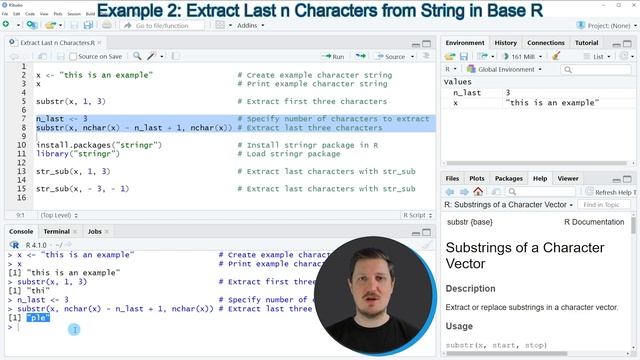The height and width of the screenshot is (360, 640).
Task: Click the install.packages("stringr") line
Action: [99, 145]
